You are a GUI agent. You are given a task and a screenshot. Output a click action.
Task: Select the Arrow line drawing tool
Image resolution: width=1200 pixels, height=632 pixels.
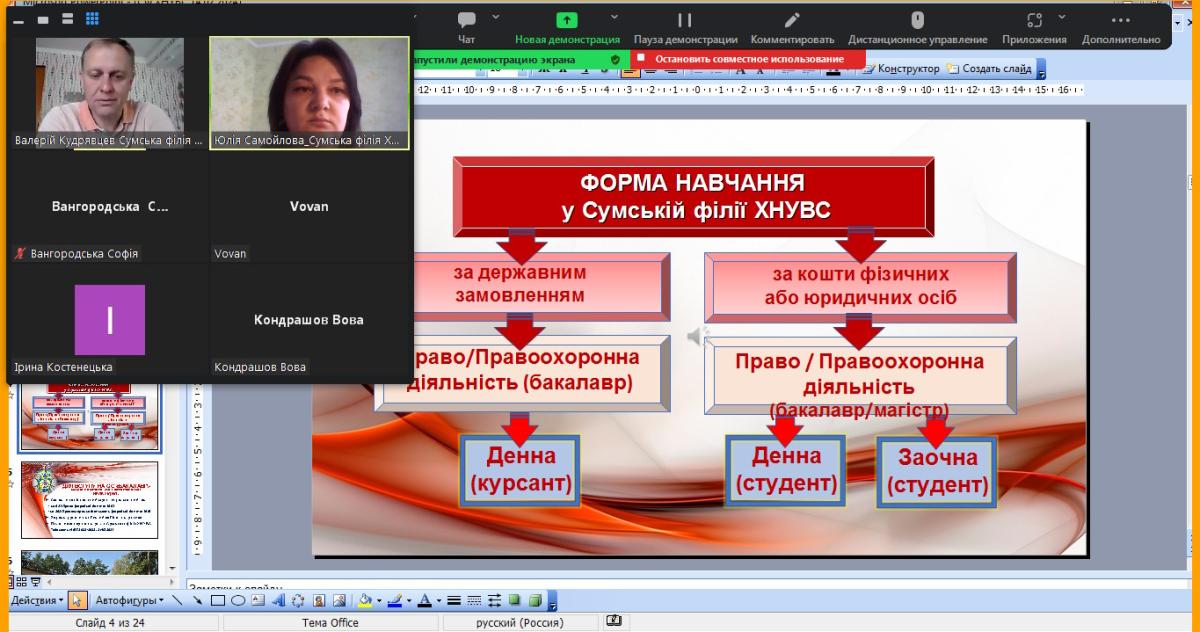[x=197, y=601]
